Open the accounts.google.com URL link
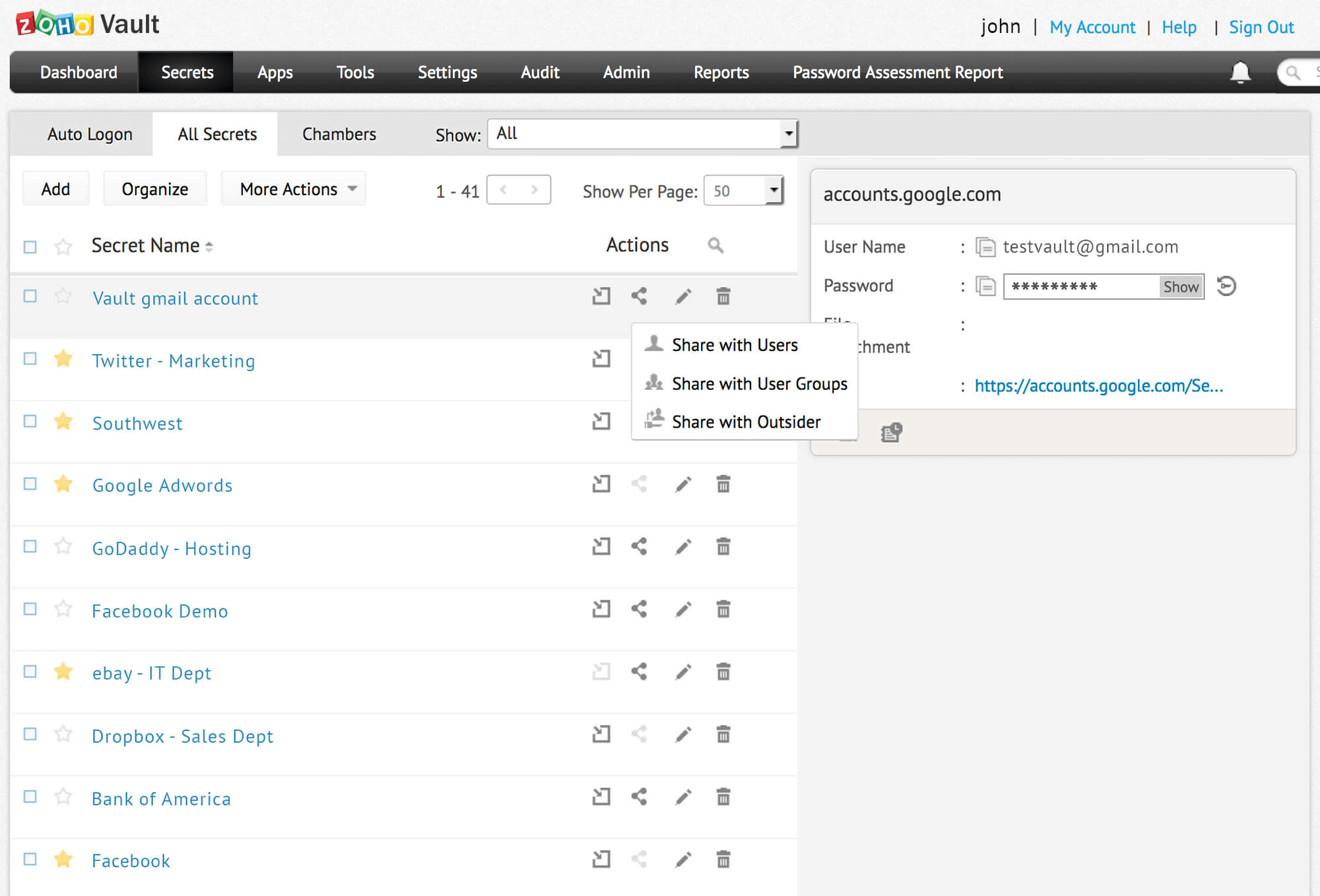 [1098, 386]
